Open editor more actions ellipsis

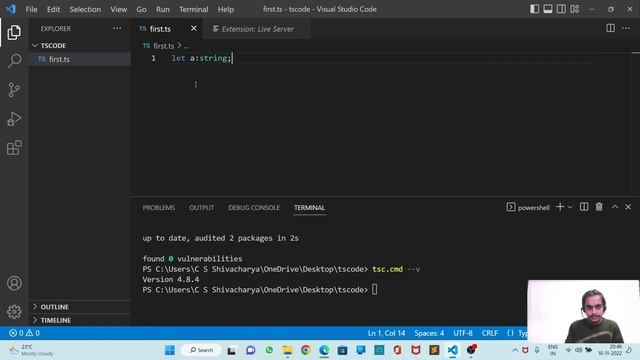click(x=626, y=28)
